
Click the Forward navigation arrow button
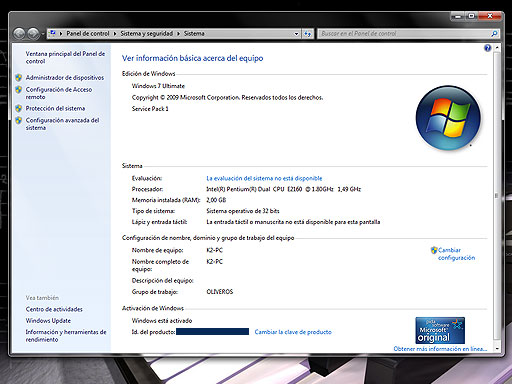33,34
